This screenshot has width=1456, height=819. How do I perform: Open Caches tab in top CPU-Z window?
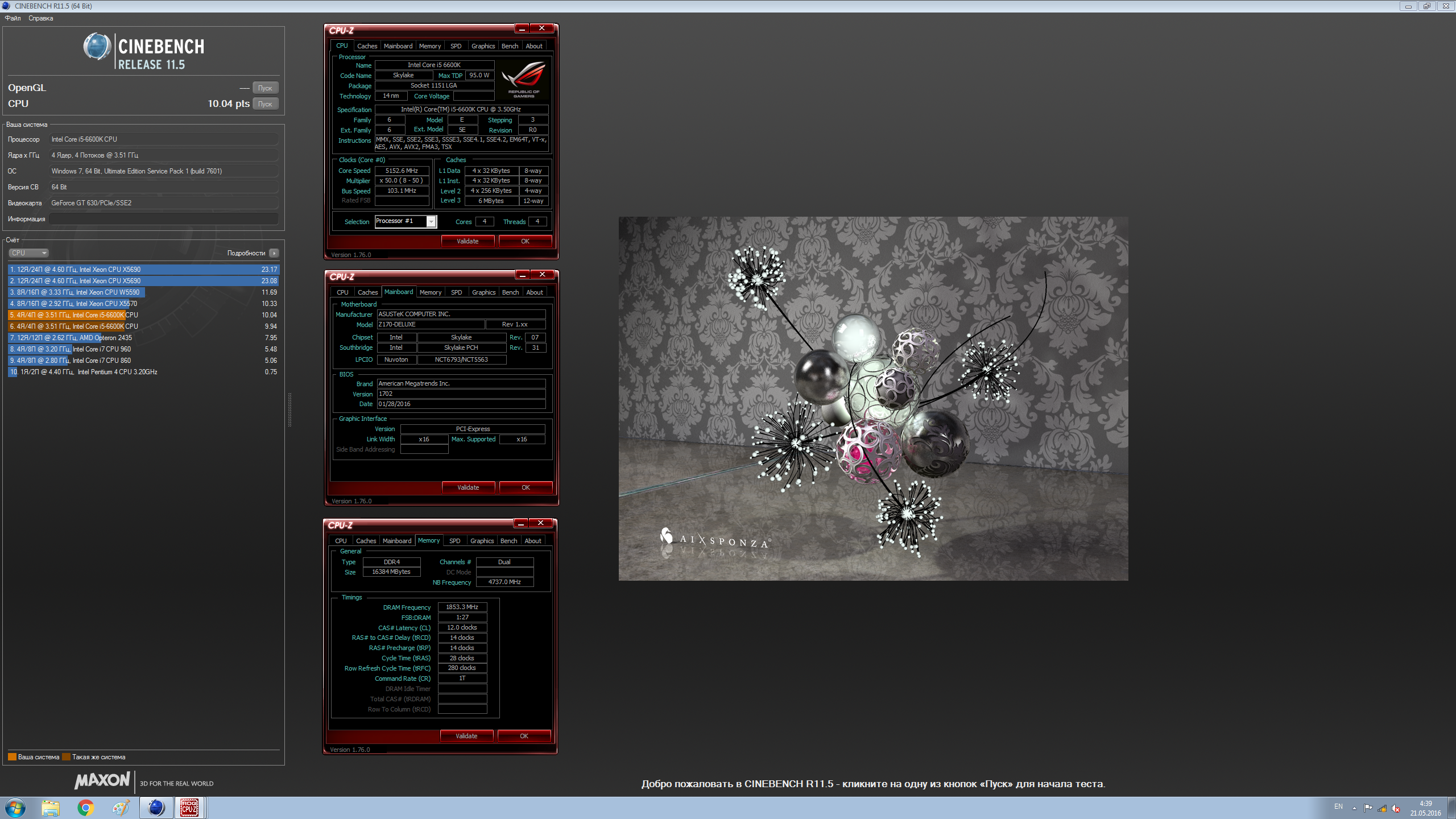pos(367,46)
